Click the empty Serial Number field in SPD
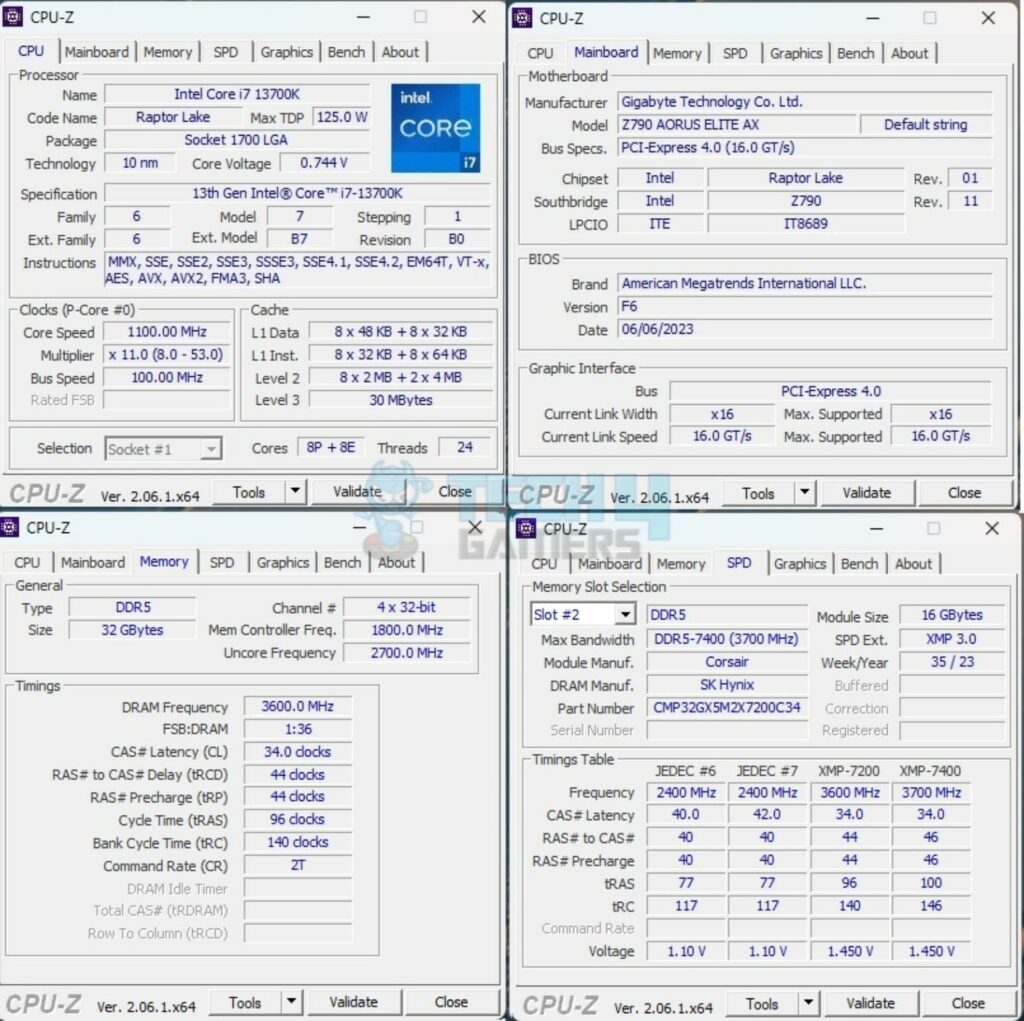This screenshot has height=1021, width=1024. (x=727, y=730)
